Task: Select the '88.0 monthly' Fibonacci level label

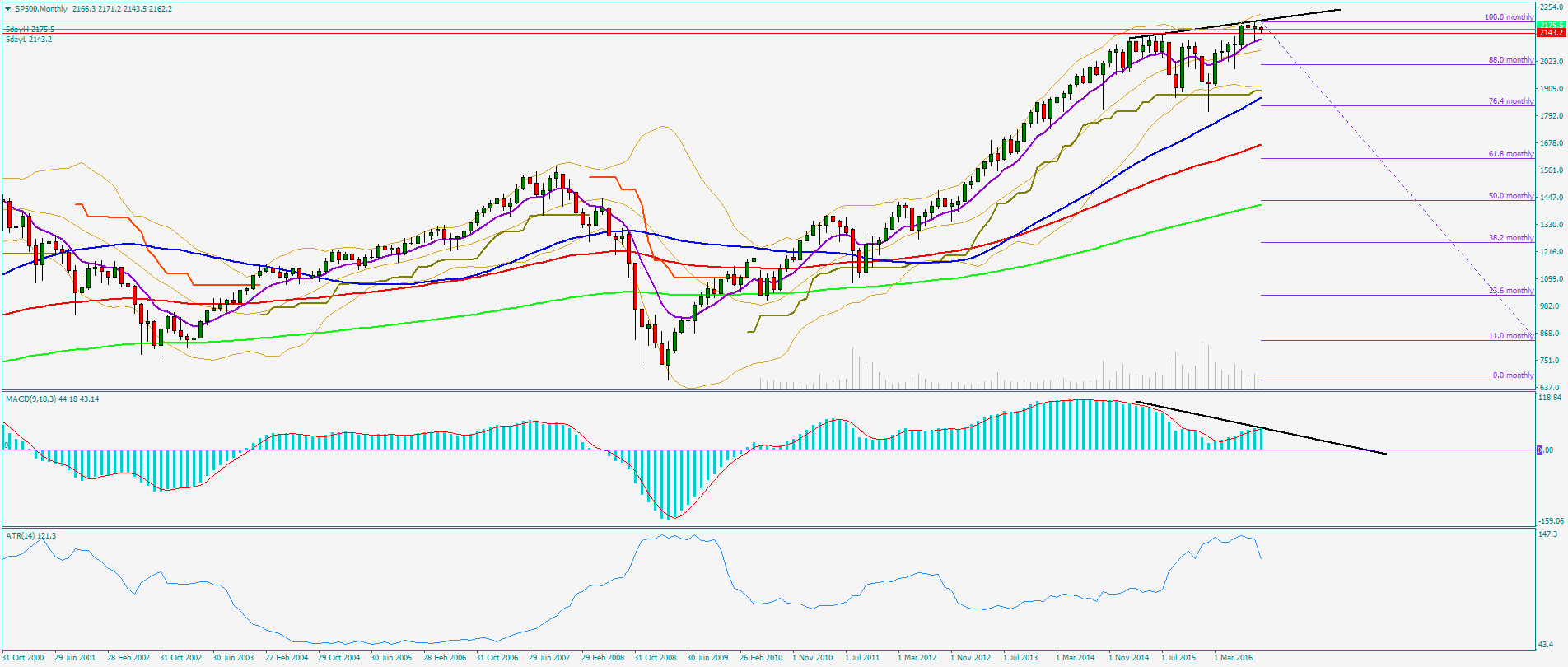Action: [1511, 60]
